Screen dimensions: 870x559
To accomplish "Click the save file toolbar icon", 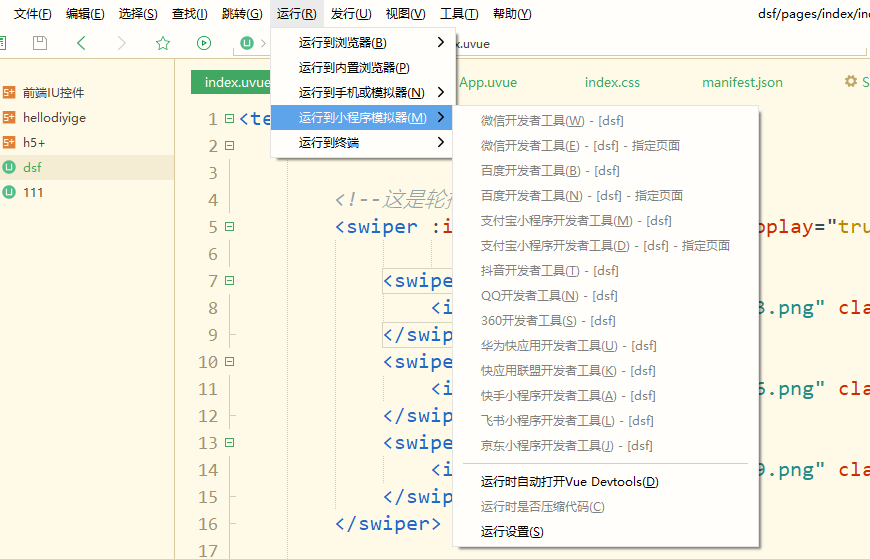I will [x=40, y=43].
